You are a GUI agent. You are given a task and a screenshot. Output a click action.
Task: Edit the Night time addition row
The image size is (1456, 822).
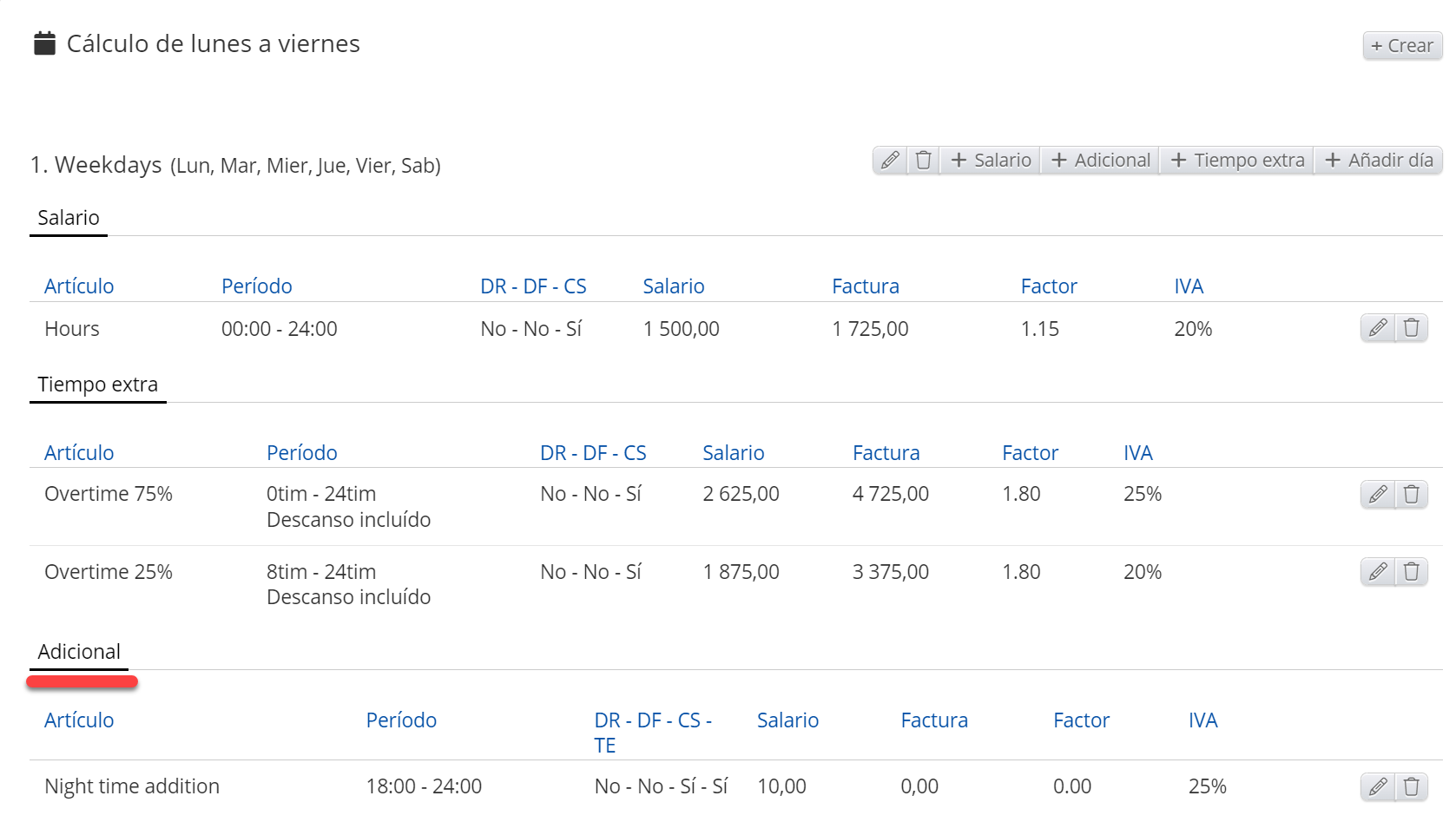pos(1377,787)
